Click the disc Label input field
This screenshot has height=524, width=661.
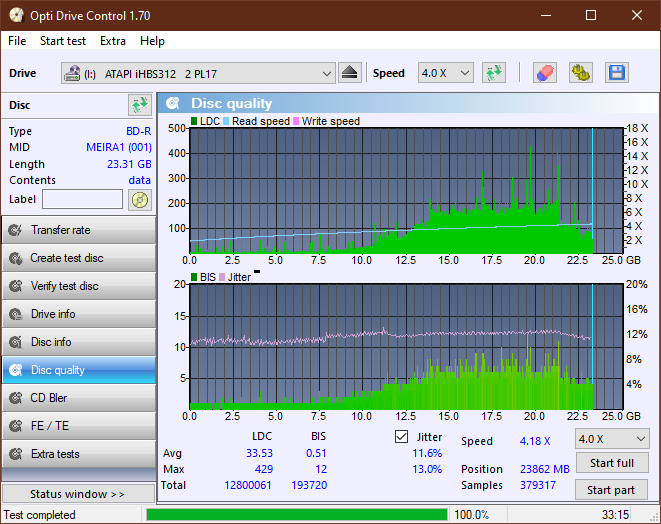(83, 199)
